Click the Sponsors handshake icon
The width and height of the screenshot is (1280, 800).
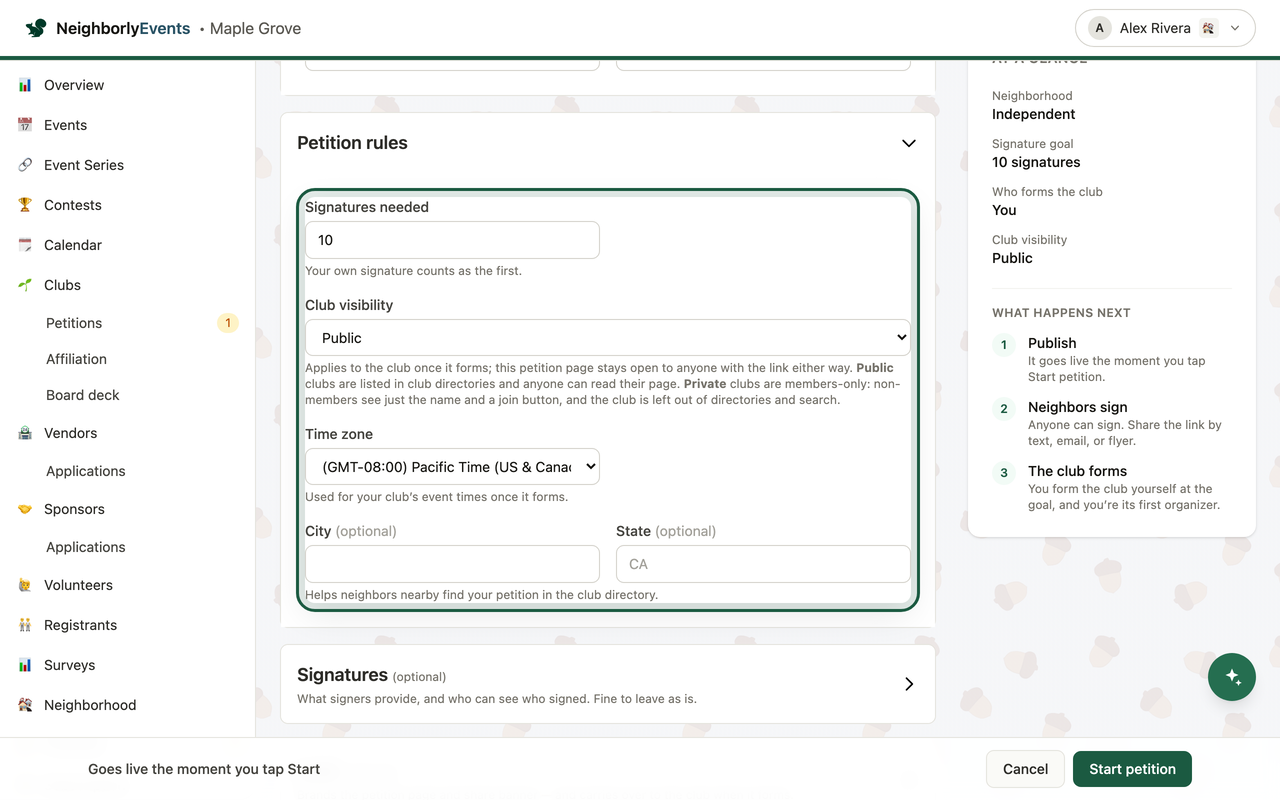click(25, 509)
